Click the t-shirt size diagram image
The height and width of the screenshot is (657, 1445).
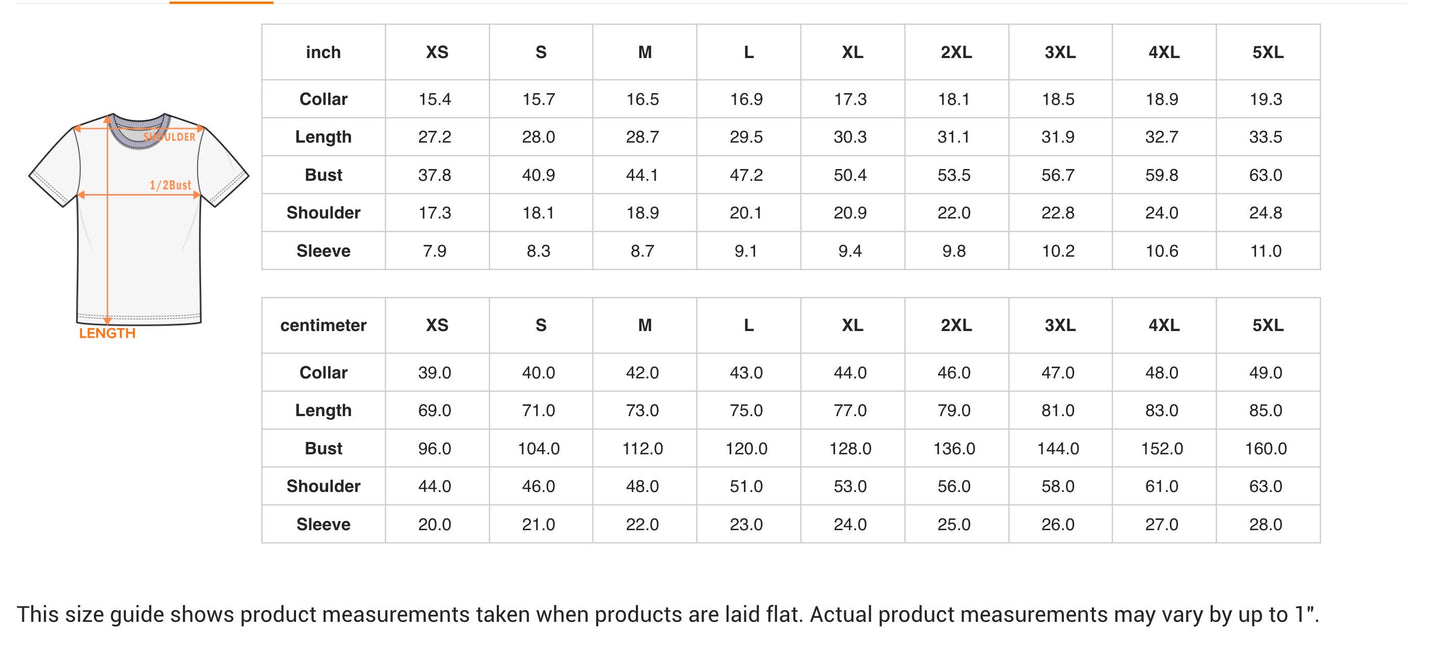click(x=138, y=220)
